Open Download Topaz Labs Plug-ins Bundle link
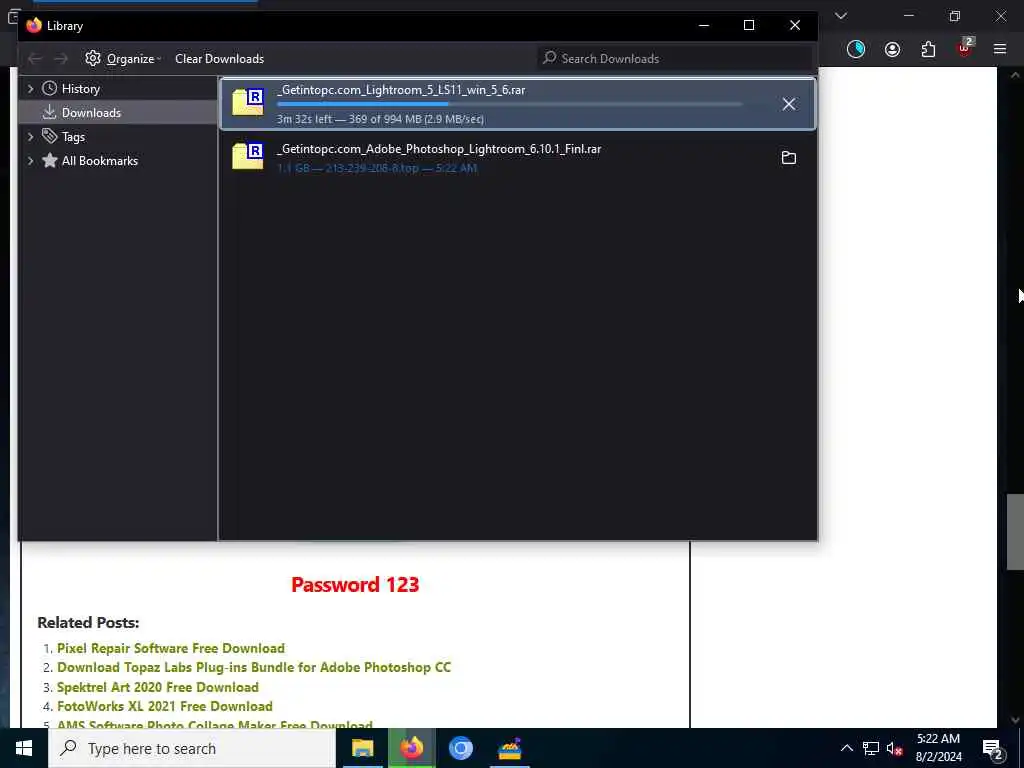The height and width of the screenshot is (768, 1024). [x=254, y=667]
